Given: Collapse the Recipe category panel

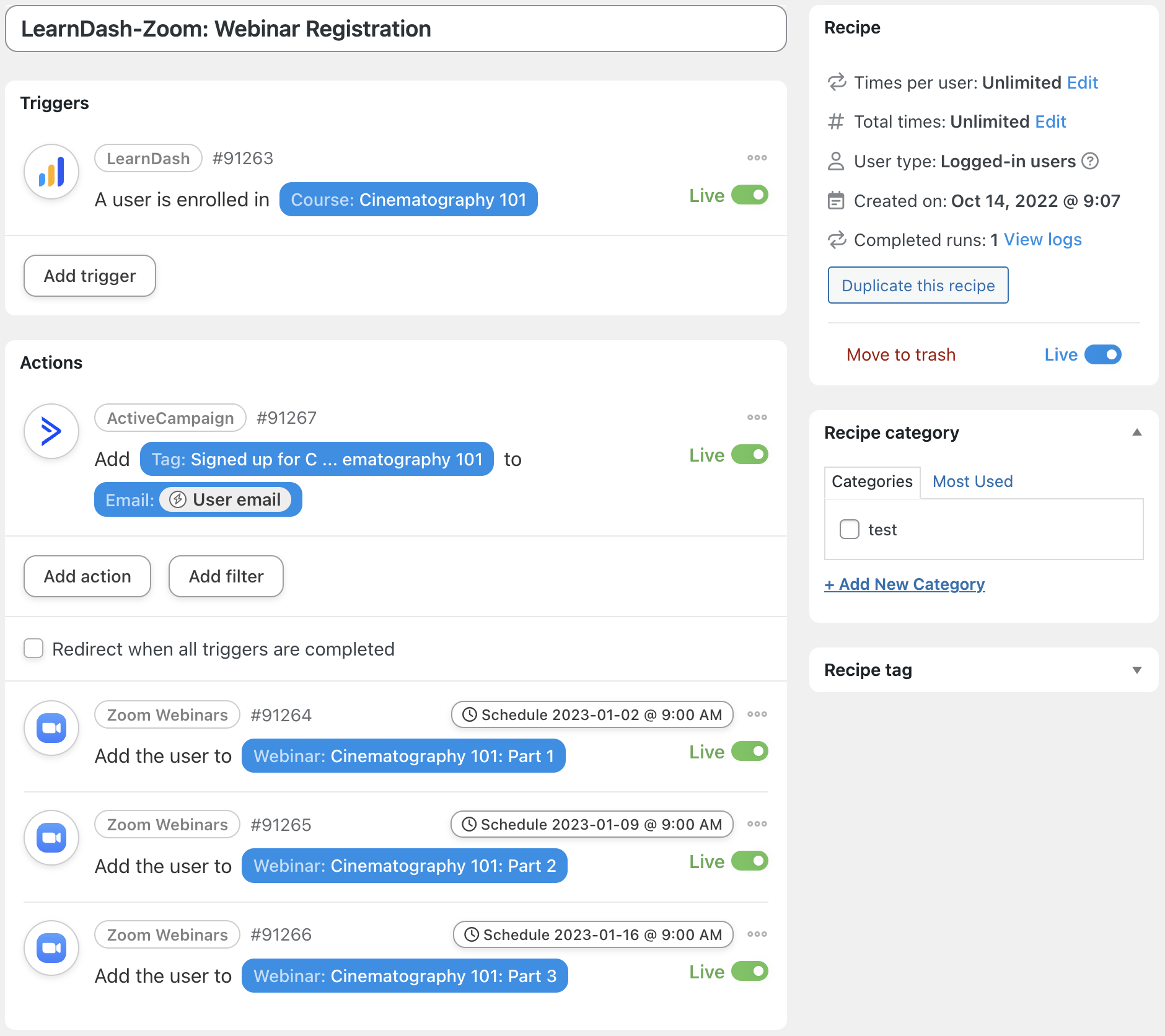Looking at the screenshot, I should point(1137,432).
